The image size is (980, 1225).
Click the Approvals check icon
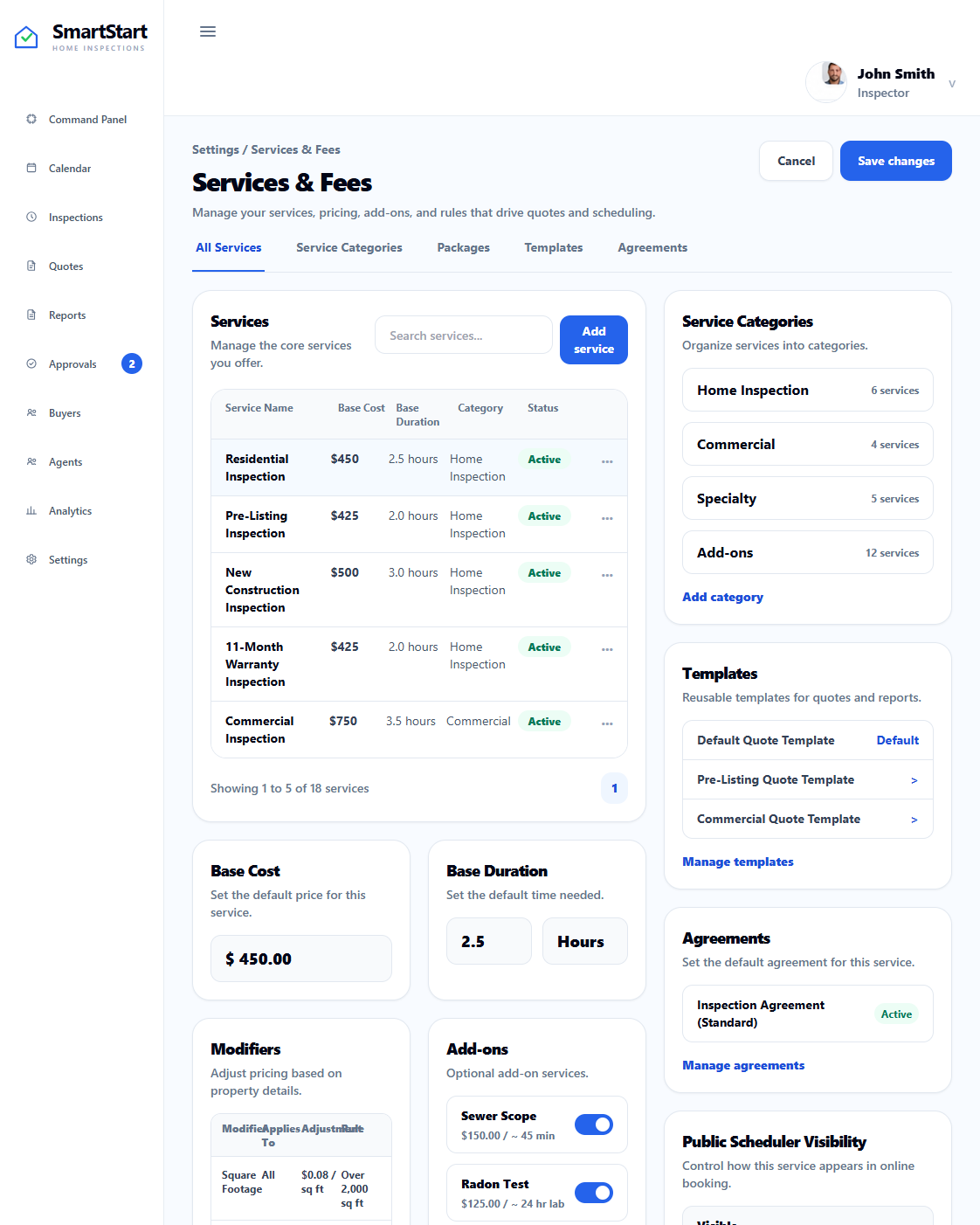point(31,363)
